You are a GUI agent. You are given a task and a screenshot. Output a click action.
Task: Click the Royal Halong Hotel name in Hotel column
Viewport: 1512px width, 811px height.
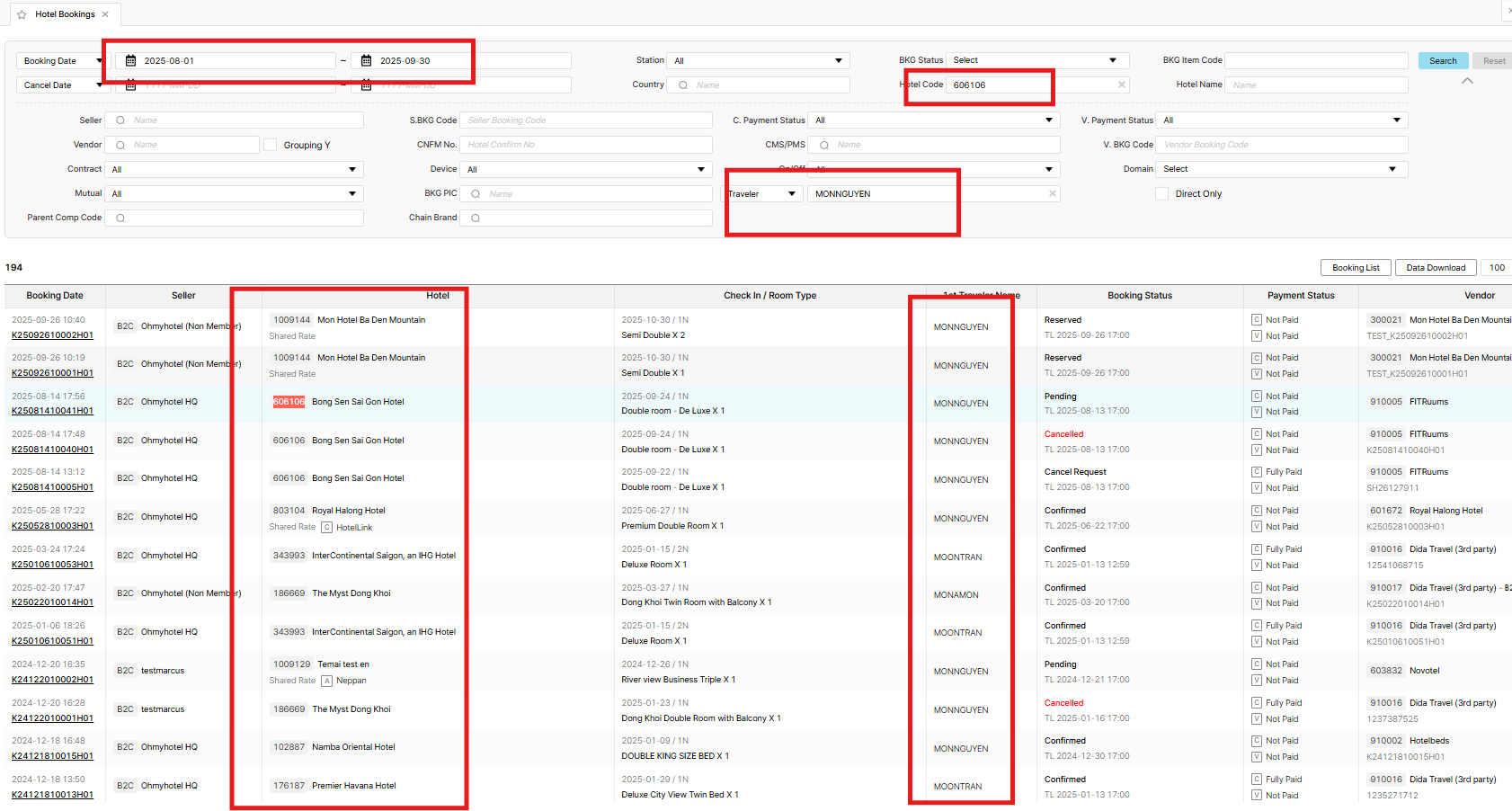(349, 511)
